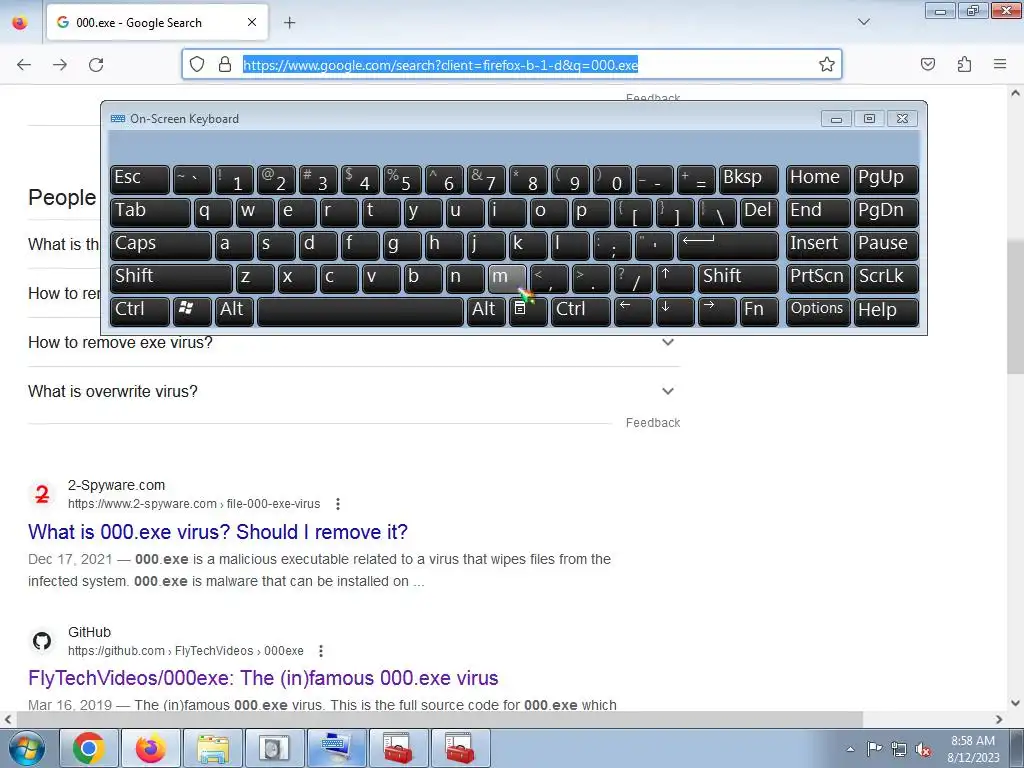Open the Windows Start button
Screen dimensions: 1024x768
[25, 748]
